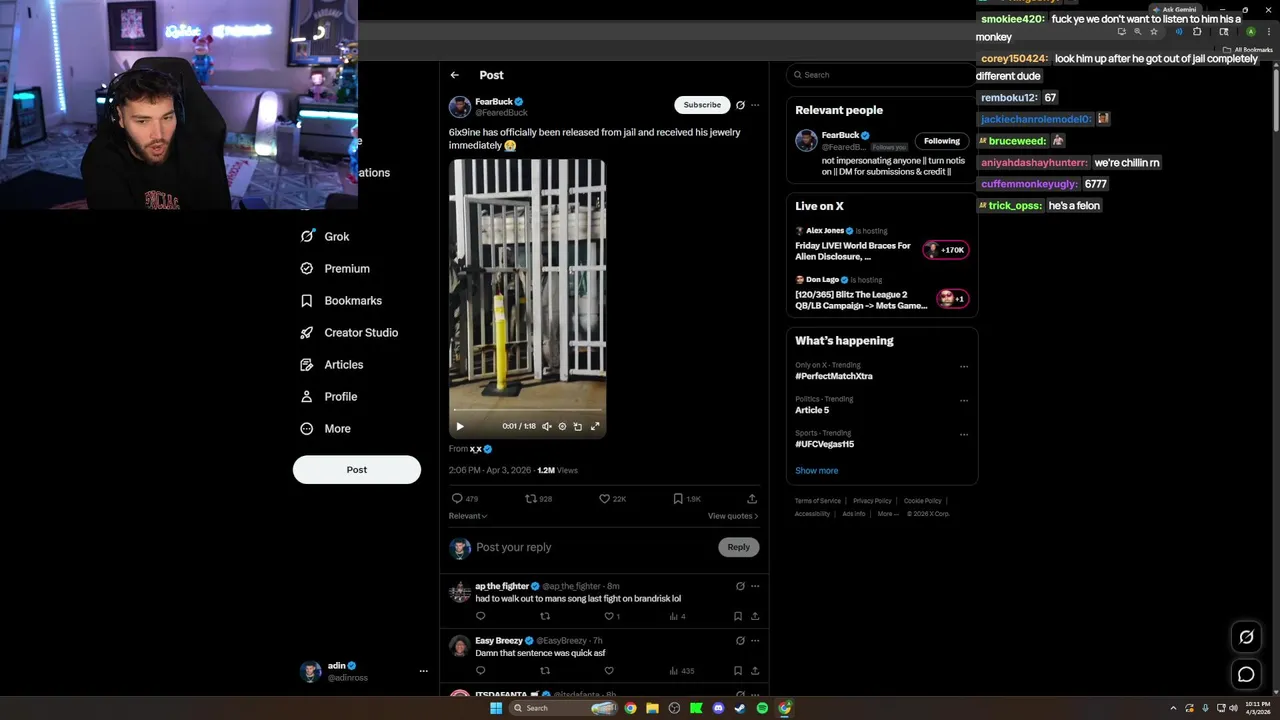Open more options on FearBuck's post
This screenshot has width=1280, height=720.
tap(755, 105)
